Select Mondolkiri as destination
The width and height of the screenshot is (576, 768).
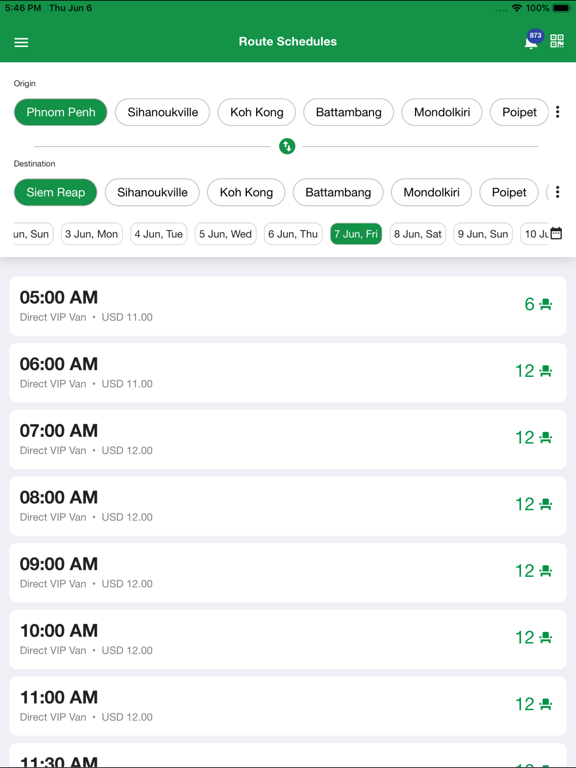pyautogui.click(x=432, y=192)
